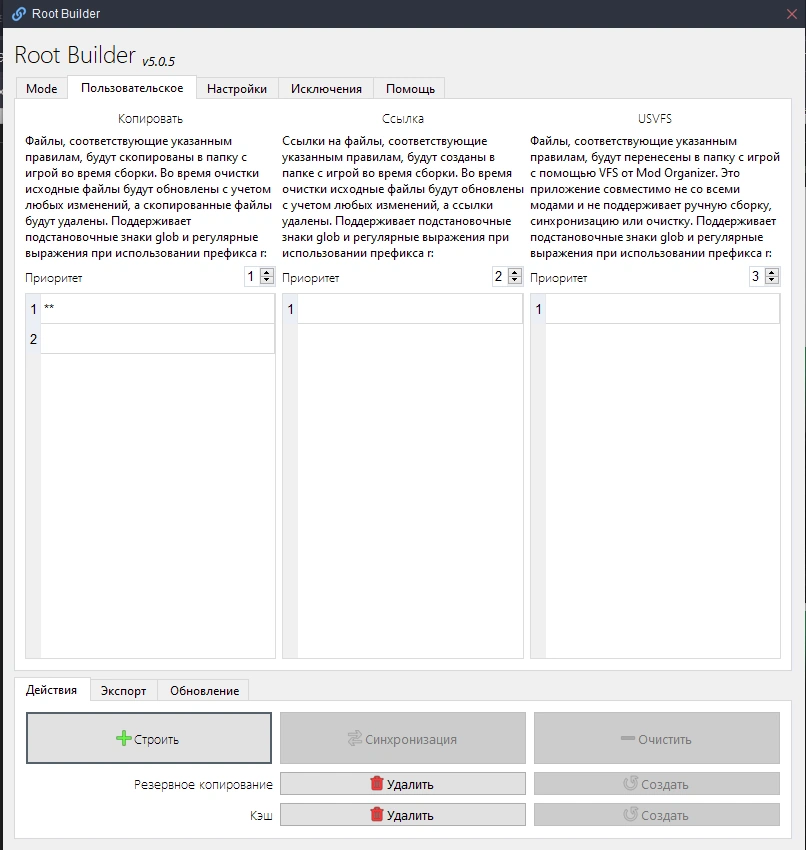Create cache with Кэш Создать button
806x850 pixels.
657,815
